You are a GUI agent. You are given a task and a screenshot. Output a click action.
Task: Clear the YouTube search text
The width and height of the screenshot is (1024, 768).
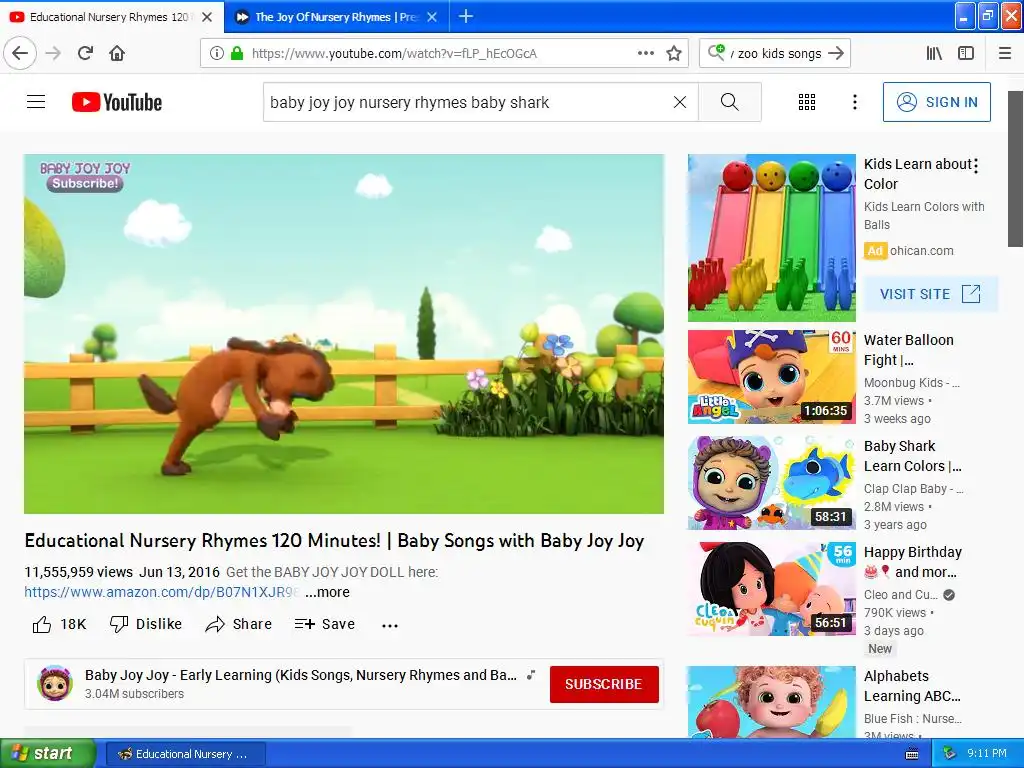[x=680, y=102]
